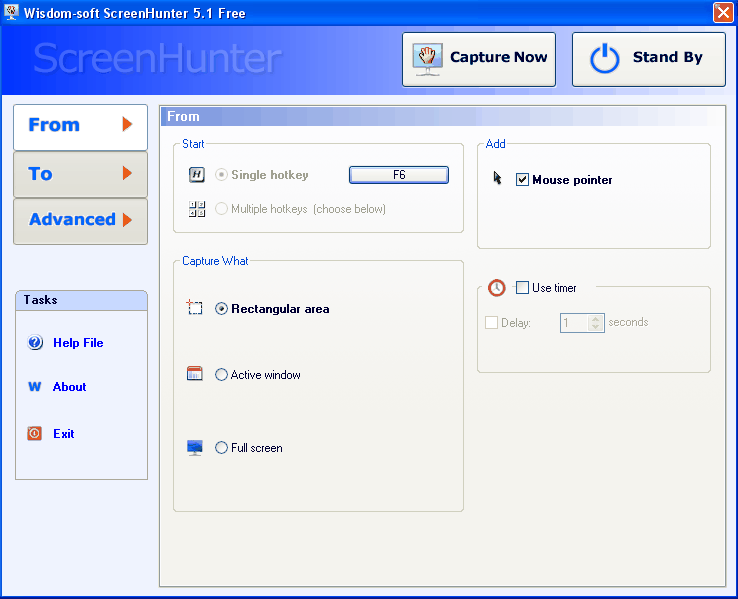This screenshot has width=738, height=599.
Task: Expand the Advanced tab arrow
Action: point(127,220)
